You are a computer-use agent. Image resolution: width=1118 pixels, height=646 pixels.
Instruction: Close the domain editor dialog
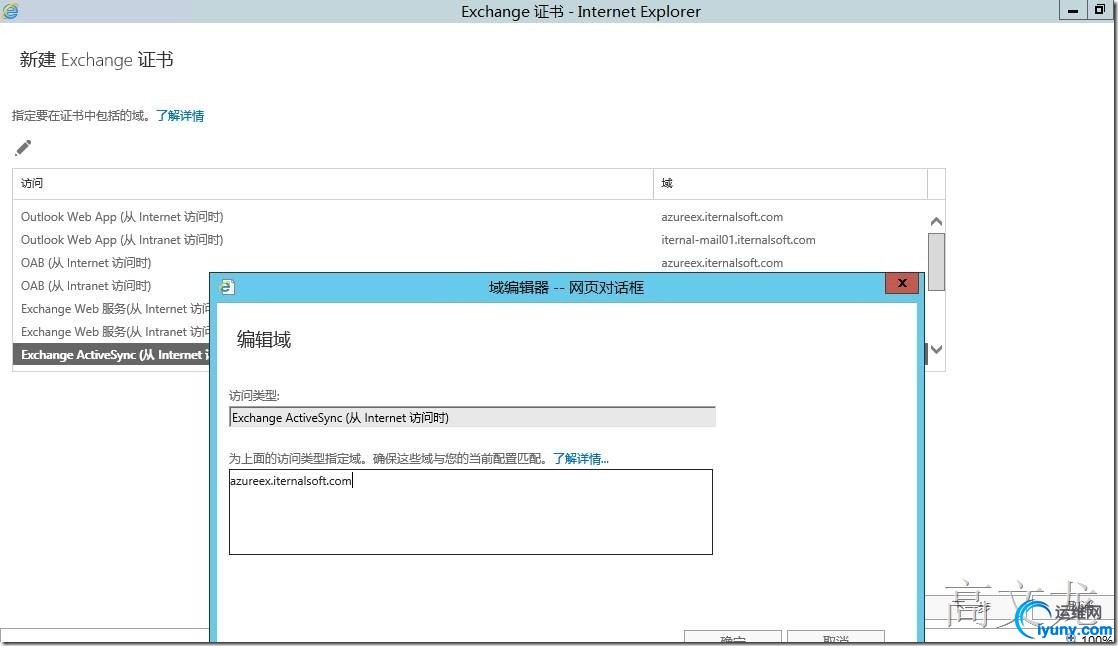click(901, 283)
